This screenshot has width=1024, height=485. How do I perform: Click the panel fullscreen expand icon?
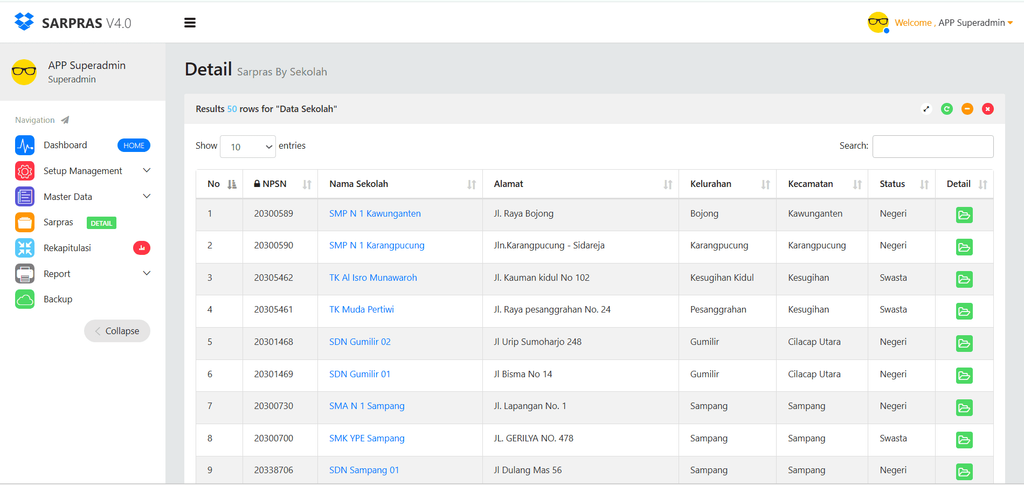click(x=926, y=109)
